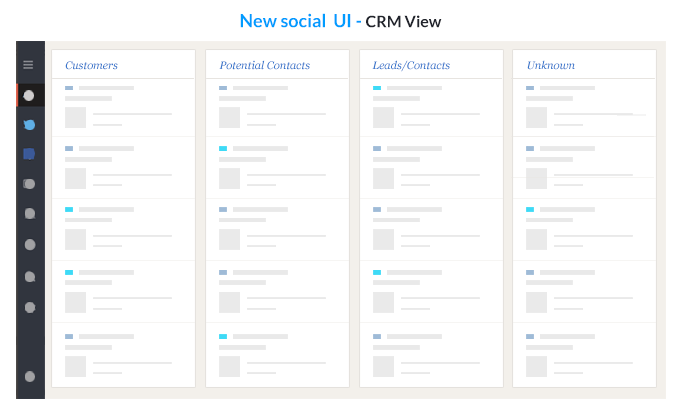Select the active white circle sidebar icon
The image size is (681, 410).
tap(29, 96)
